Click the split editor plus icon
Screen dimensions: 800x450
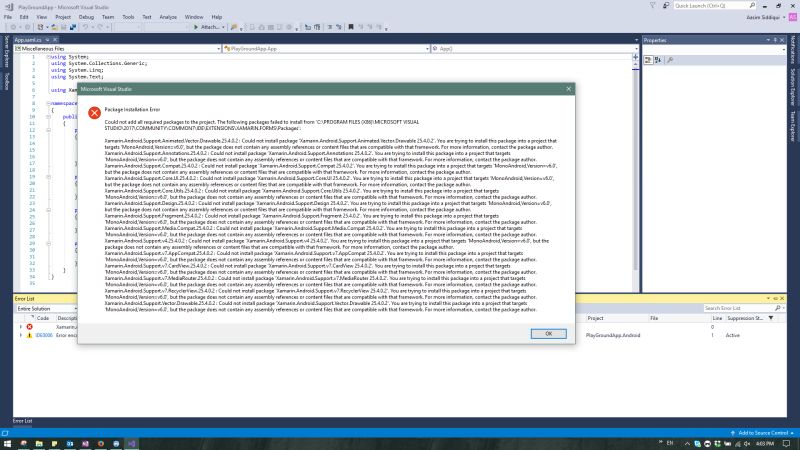(x=635, y=57)
